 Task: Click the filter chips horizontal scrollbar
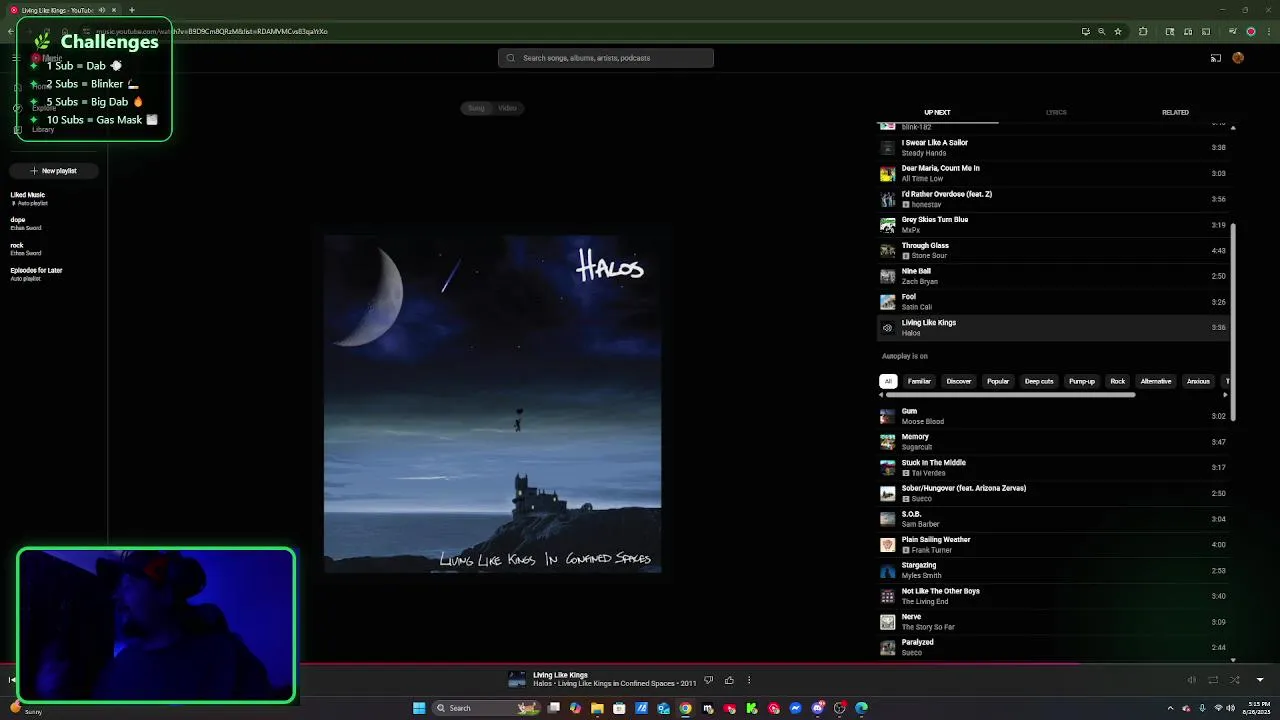point(1010,395)
